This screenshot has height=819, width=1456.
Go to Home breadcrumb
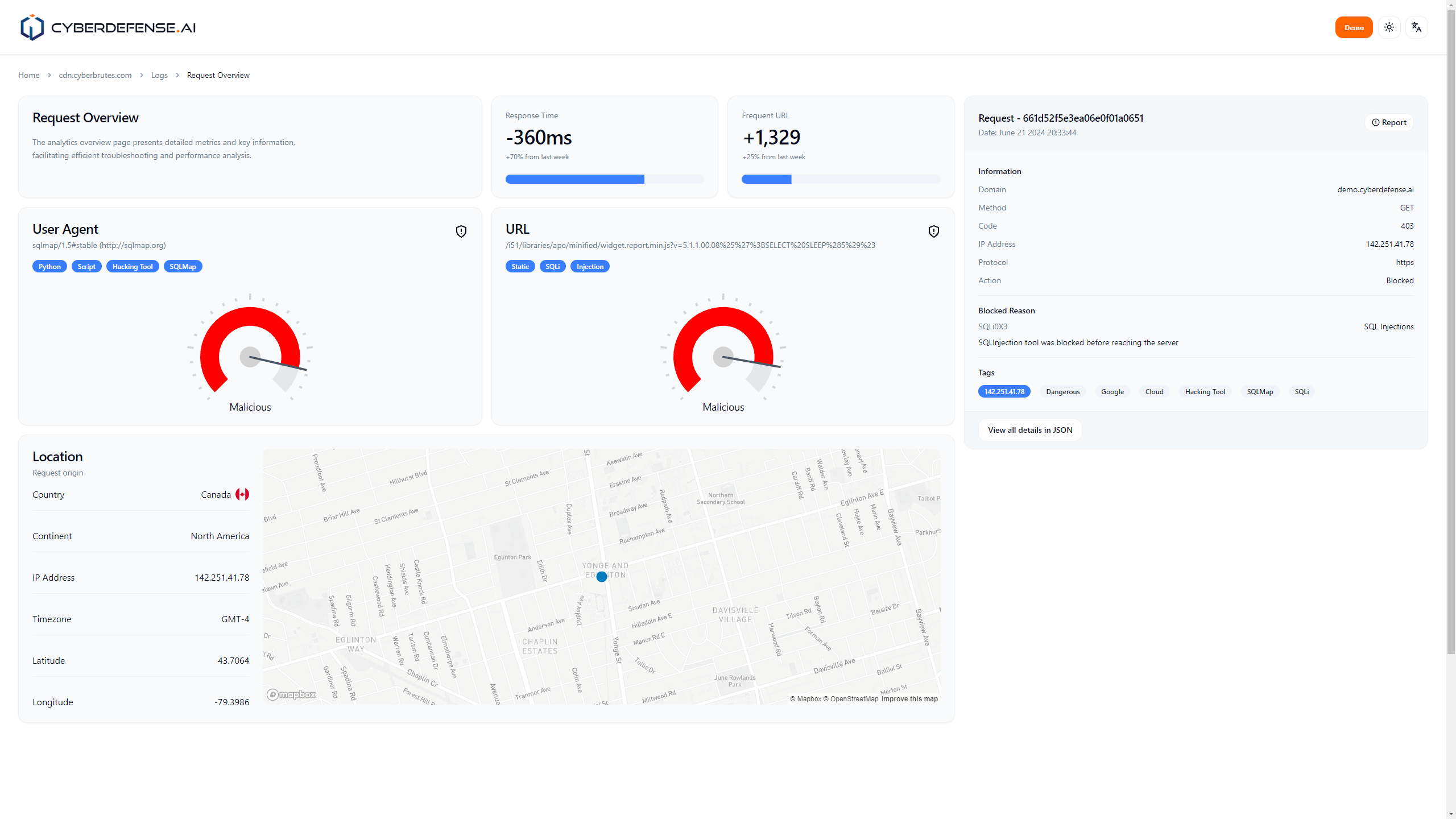[x=28, y=75]
